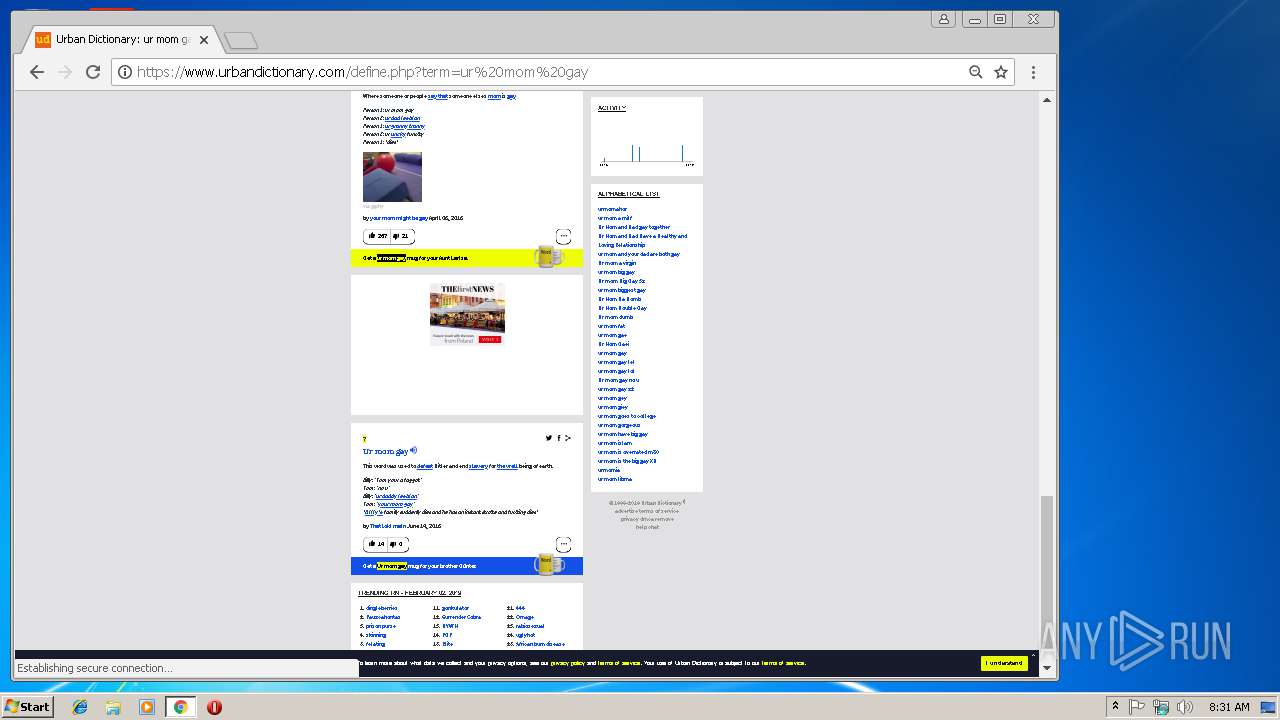Open 'ur momie' list entry

click(x=609, y=470)
